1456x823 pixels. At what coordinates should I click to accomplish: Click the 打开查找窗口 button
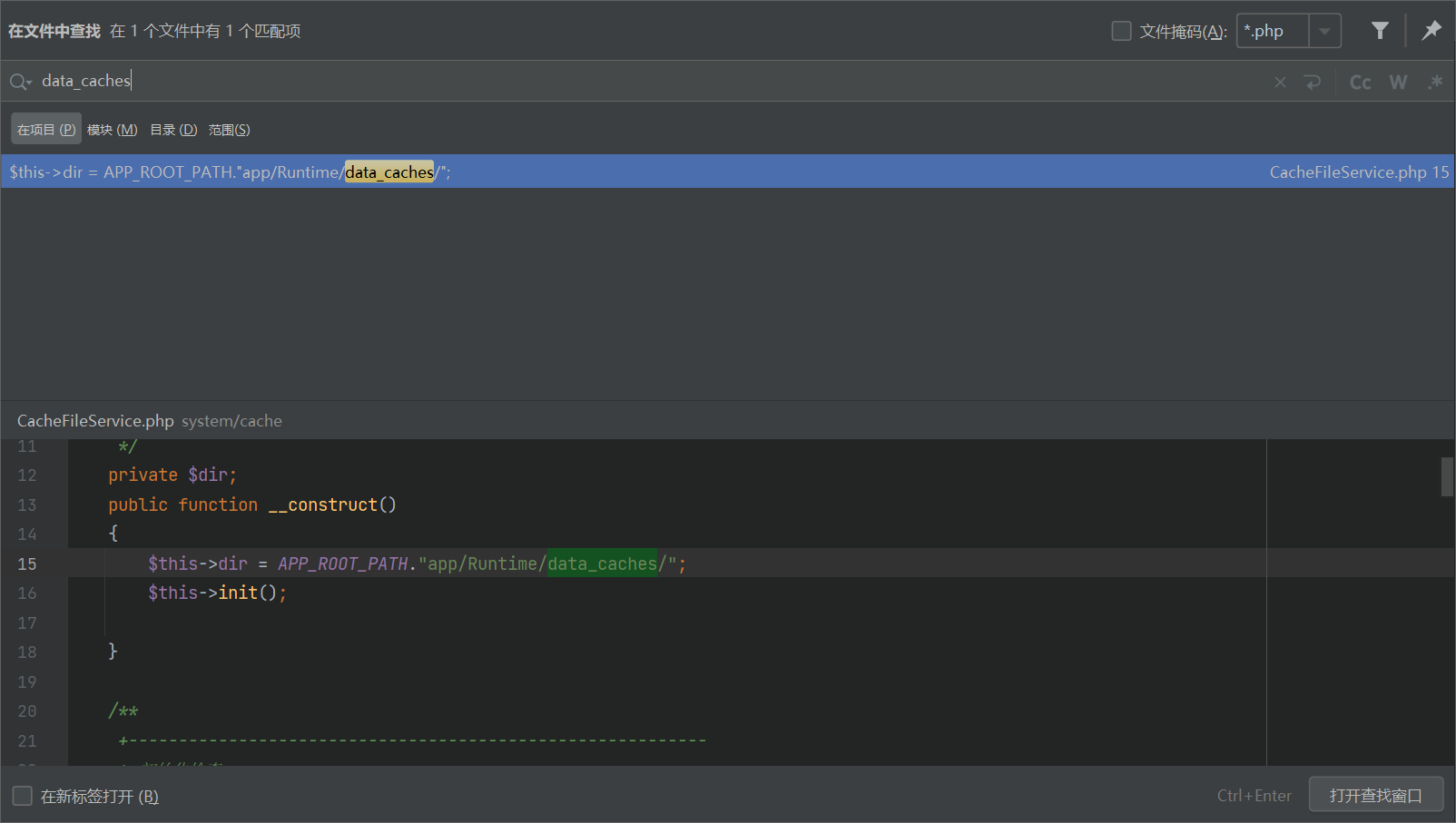point(1375,795)
